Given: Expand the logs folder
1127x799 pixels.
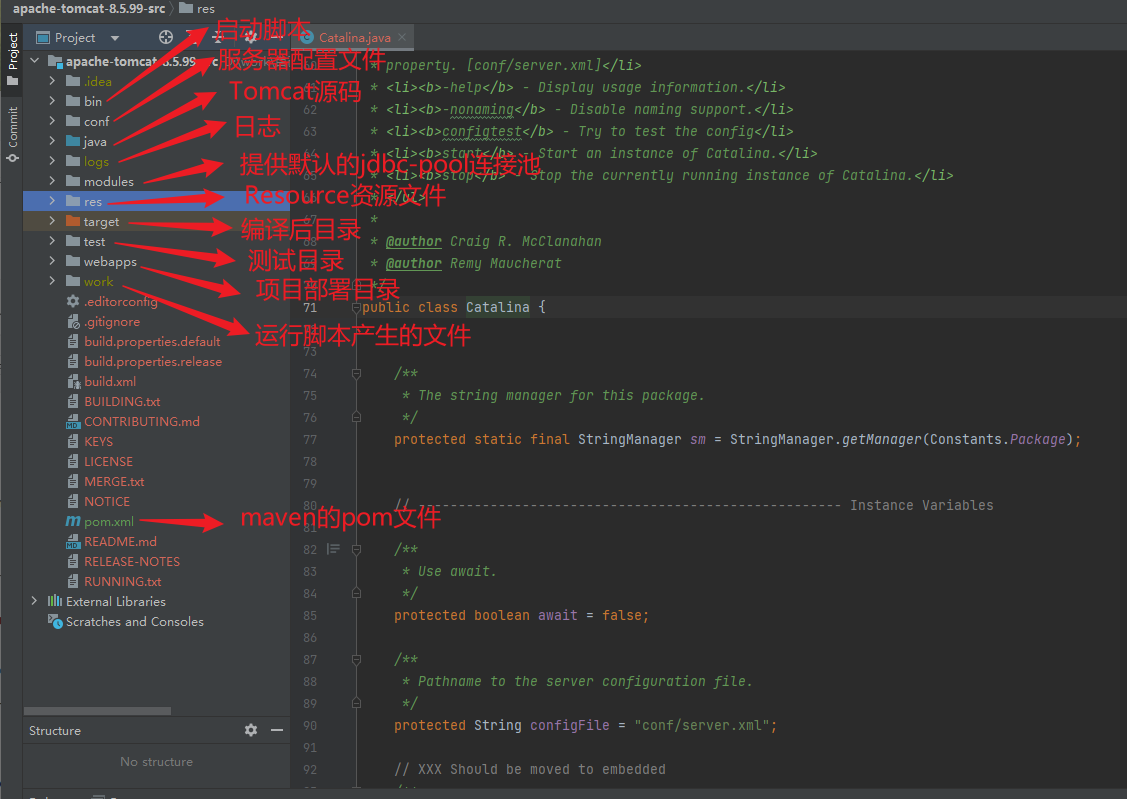Looking at the screenshot, I should [x=52, y=161].
